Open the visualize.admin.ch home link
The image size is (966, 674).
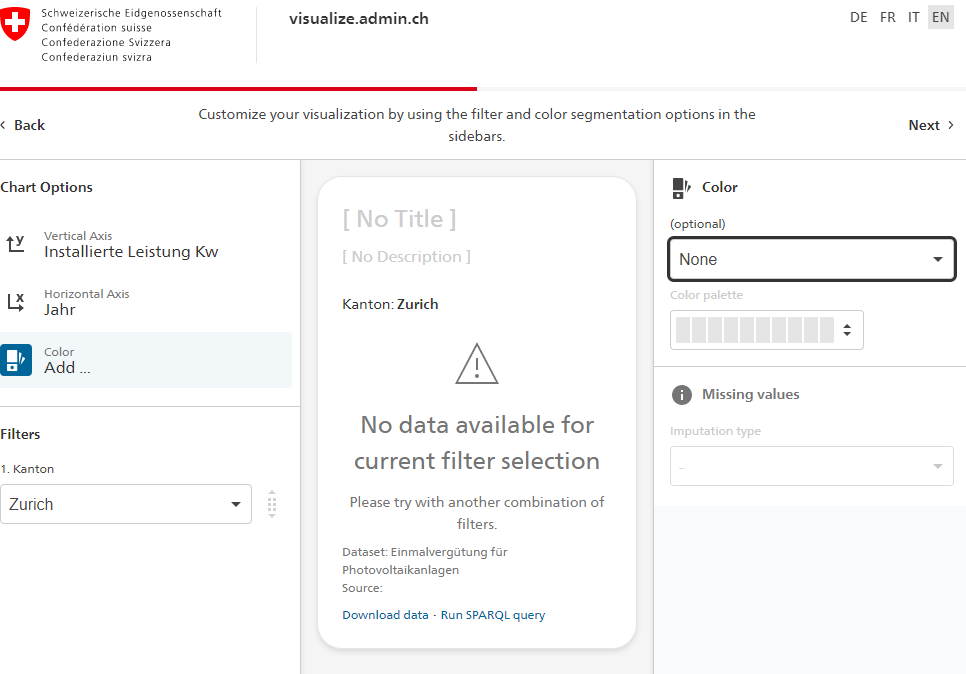[x=359, y=18]
